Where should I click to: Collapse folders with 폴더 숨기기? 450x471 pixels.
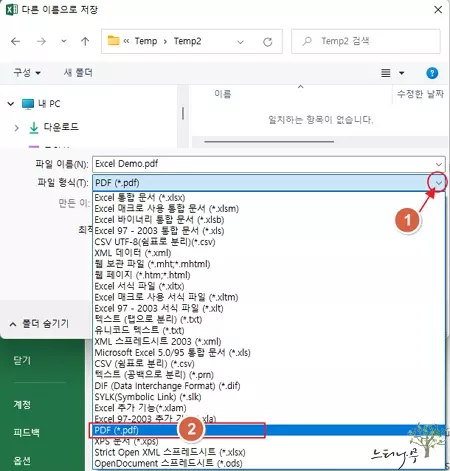tap(39, 324)
